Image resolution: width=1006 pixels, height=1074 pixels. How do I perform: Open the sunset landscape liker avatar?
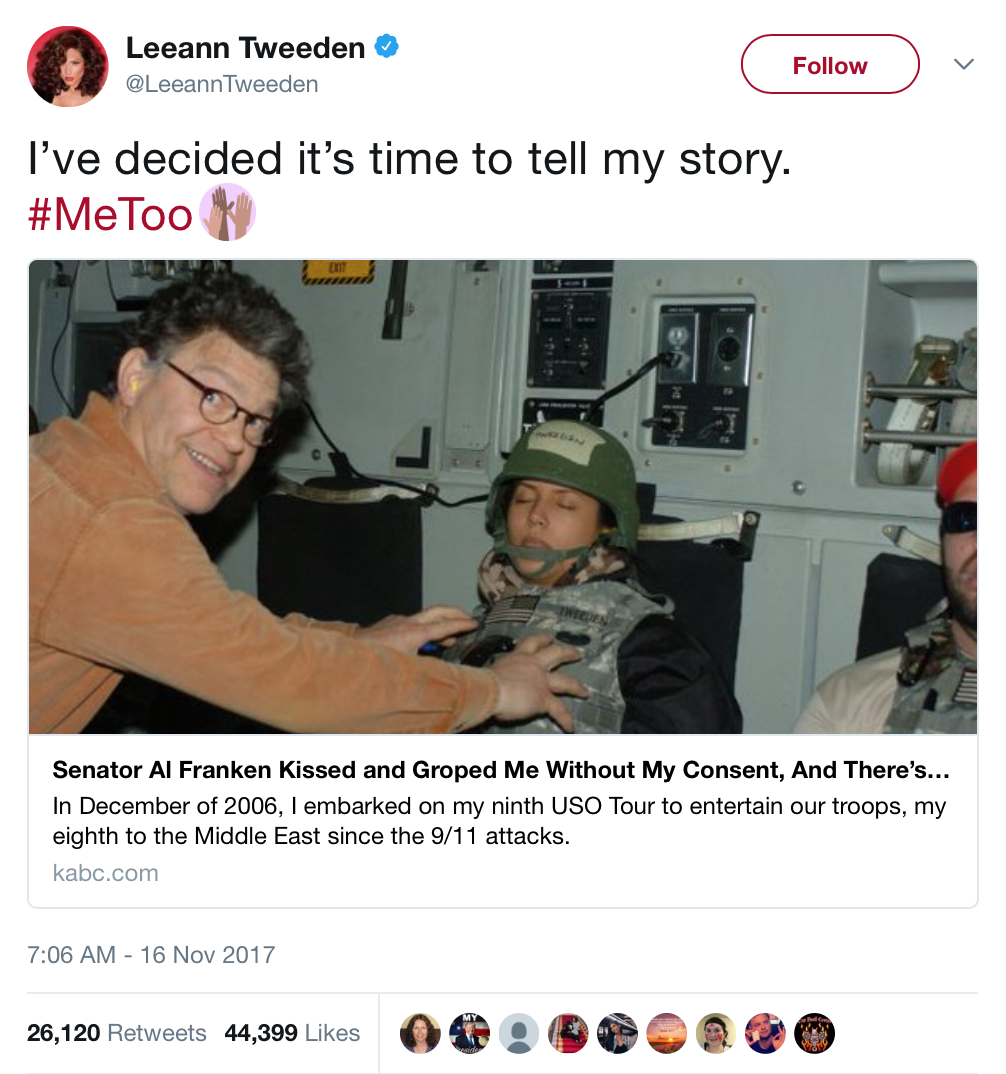666,1033
